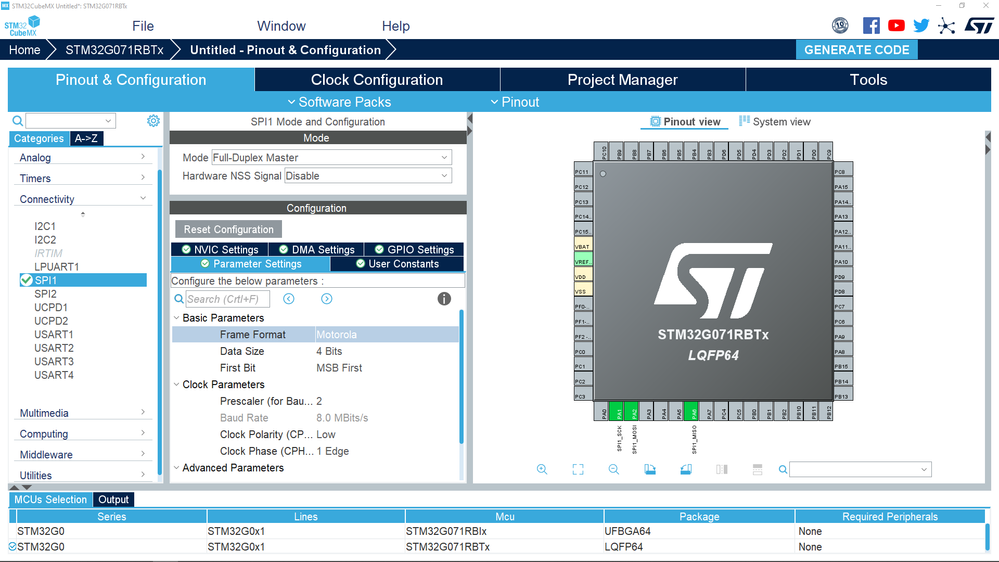The width and height of the screenshot is (999, 562).
Task: Switch to Tools tab
Action: [x=868, y=80]
